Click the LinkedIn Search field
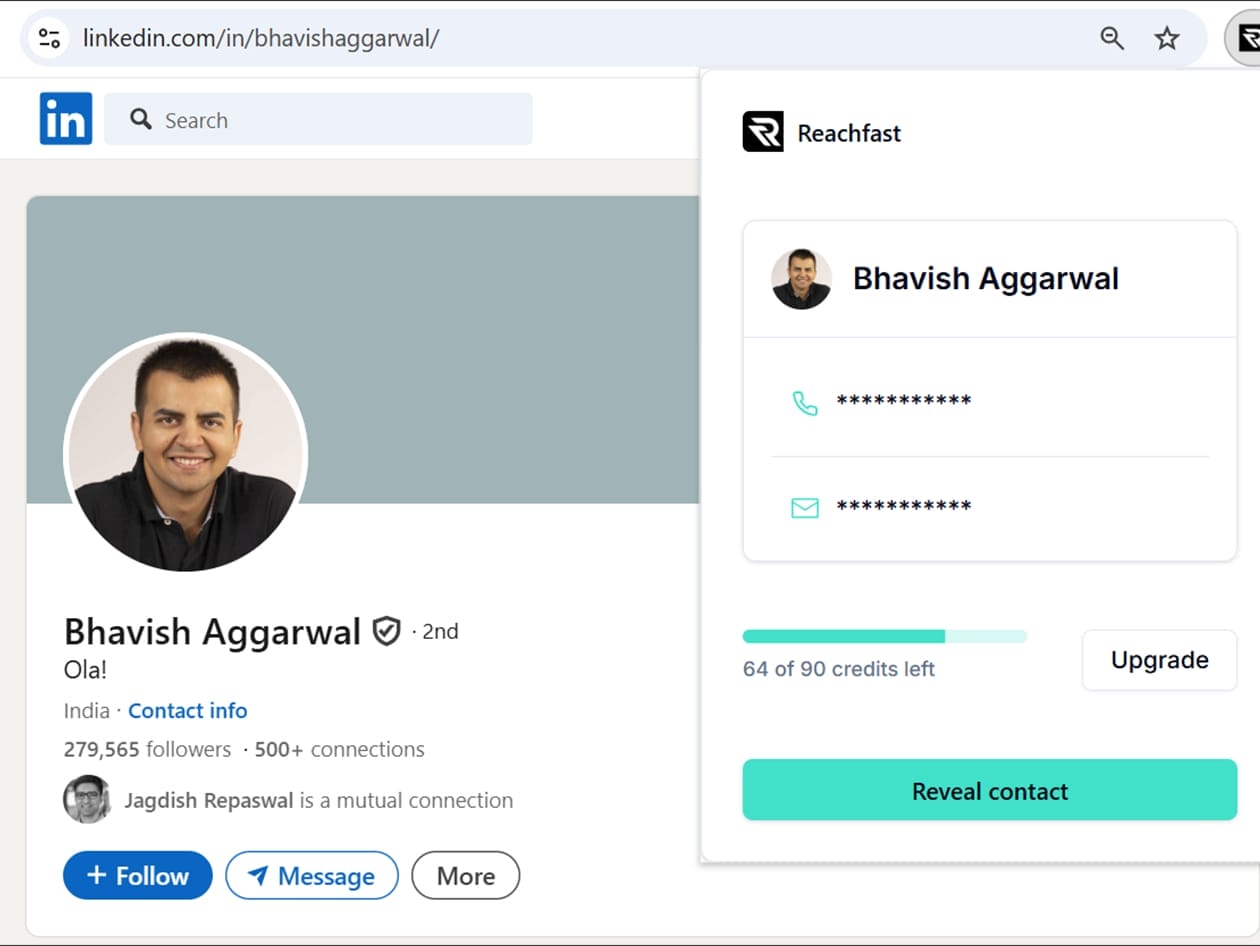The height and width of the screenshot is (946, 1260). coord(330,120)
